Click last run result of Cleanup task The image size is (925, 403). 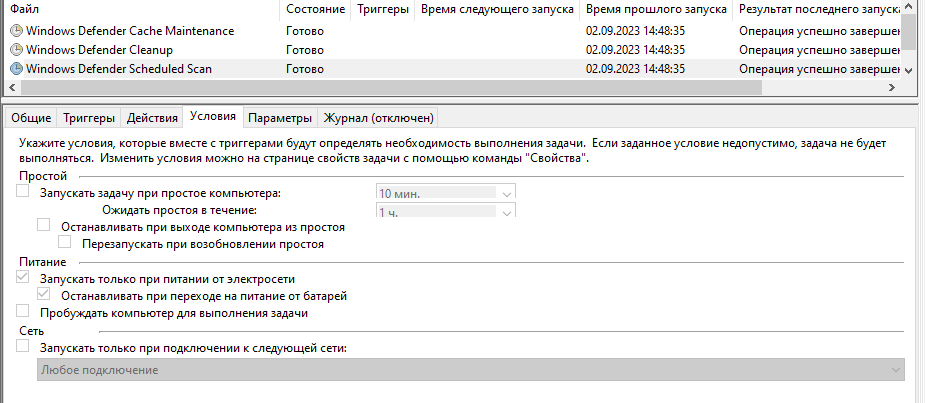tap(820, 50)
